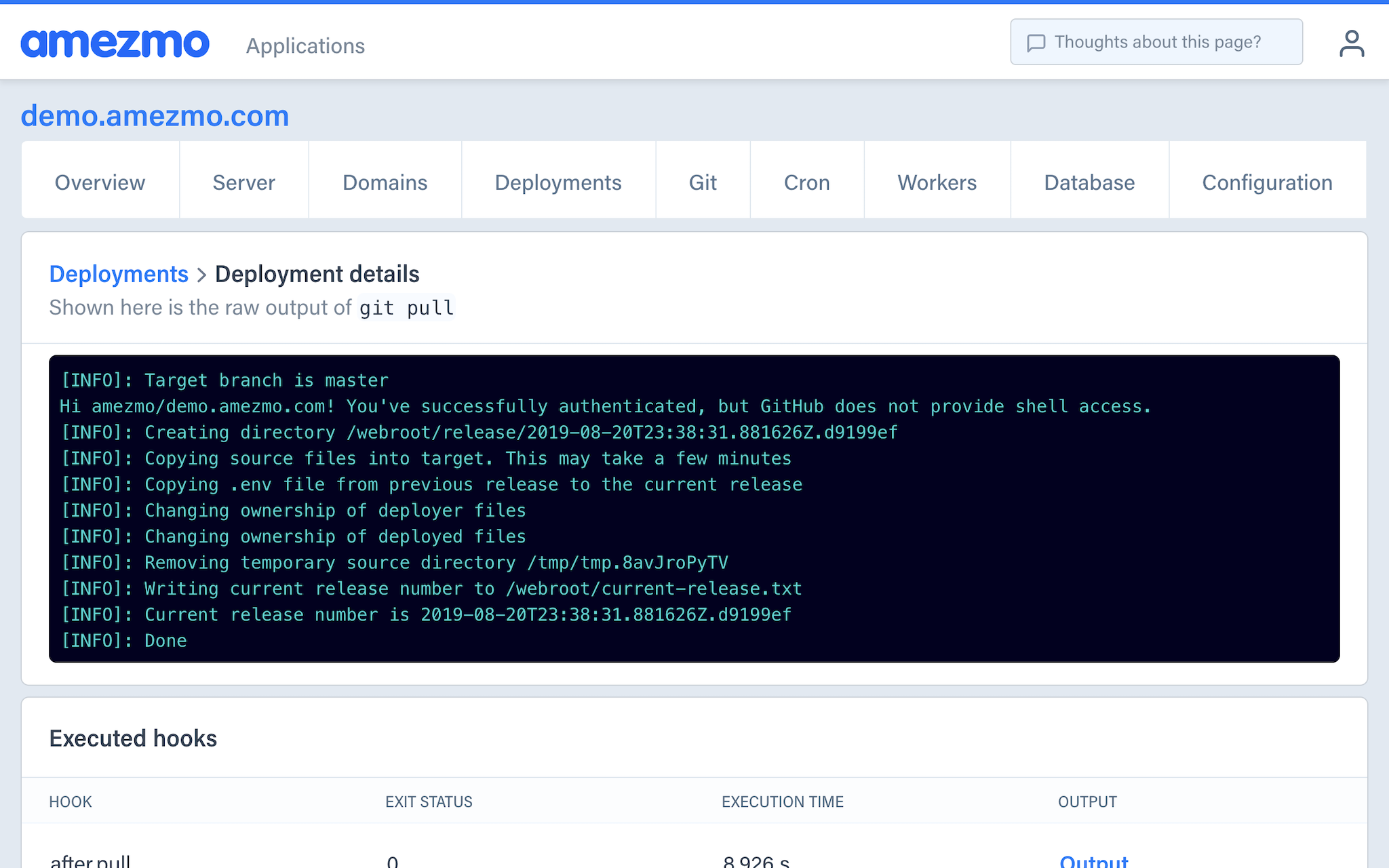This screenshot has height=868, width=1389.
Task: Click the Deployments breadcrumb link
Action: point(119,274)
